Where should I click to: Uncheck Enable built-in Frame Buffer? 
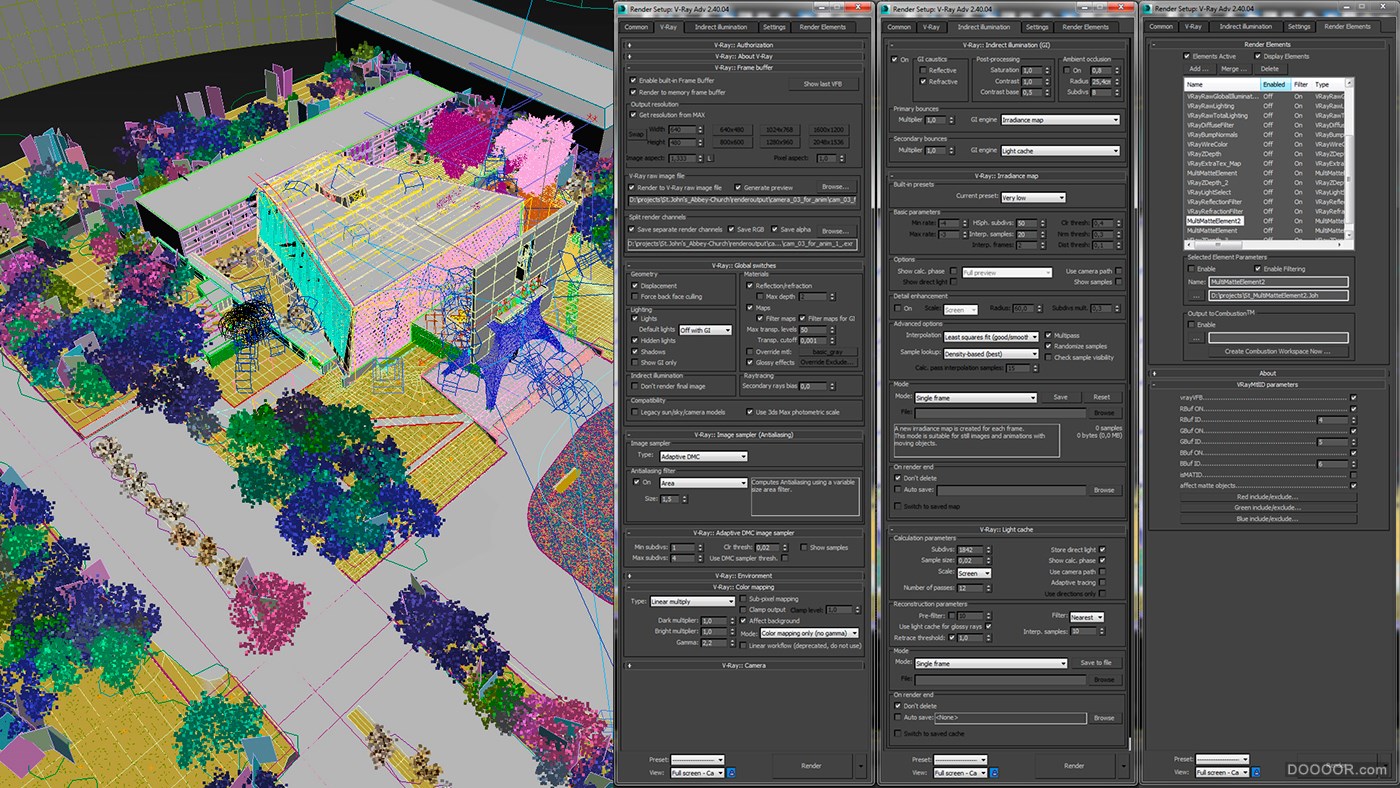pyautogui.click(x=634, y=80)
